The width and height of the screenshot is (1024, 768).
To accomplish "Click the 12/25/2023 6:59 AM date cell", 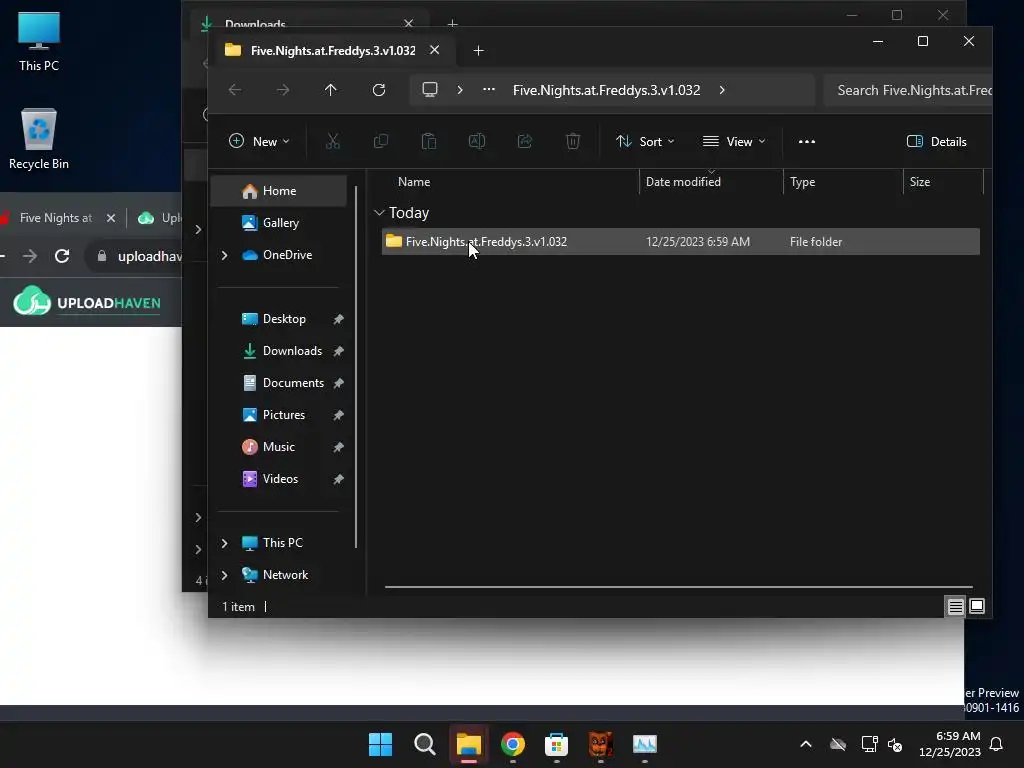I will [697, 242].
